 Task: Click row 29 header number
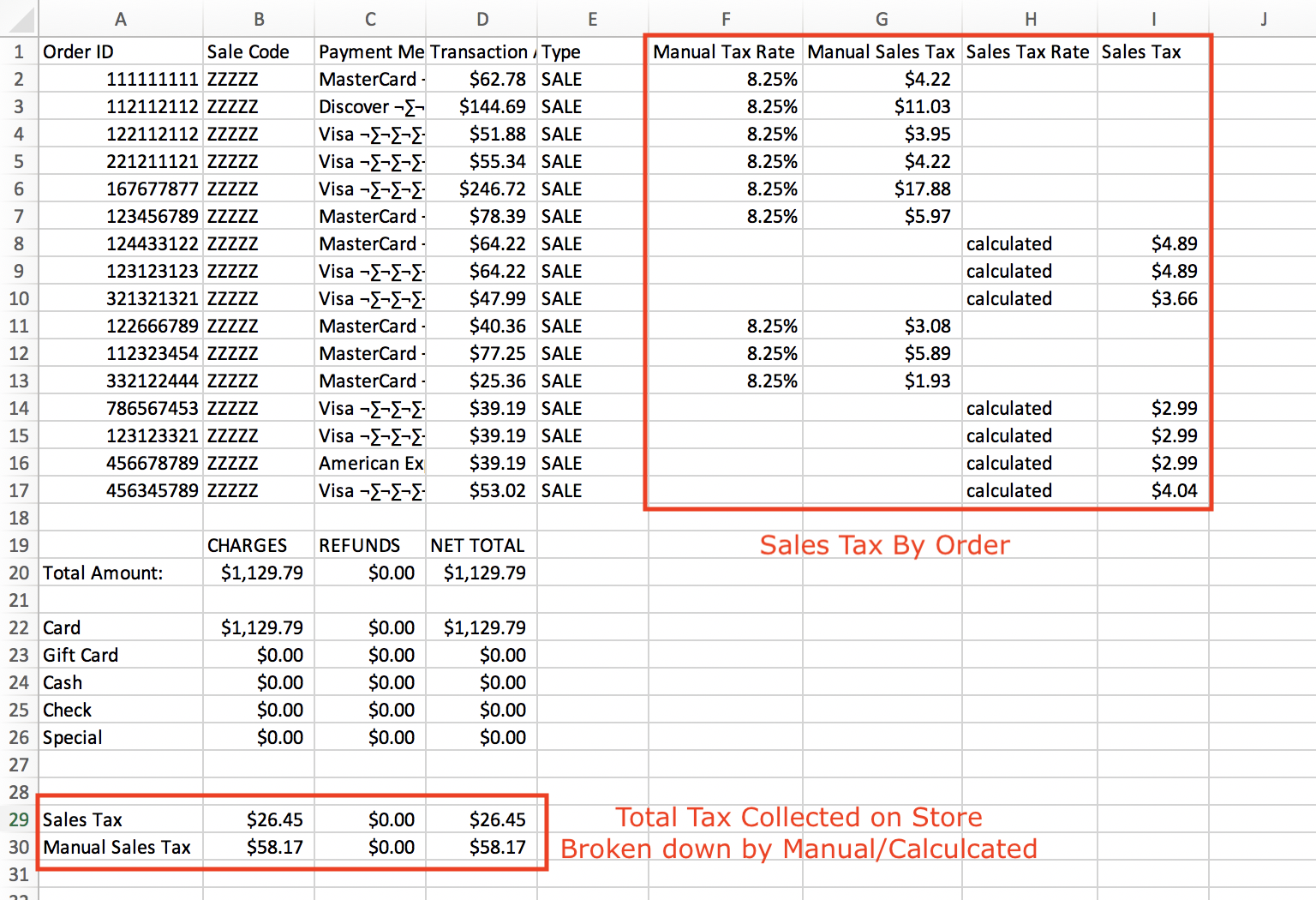coord(19,819)
